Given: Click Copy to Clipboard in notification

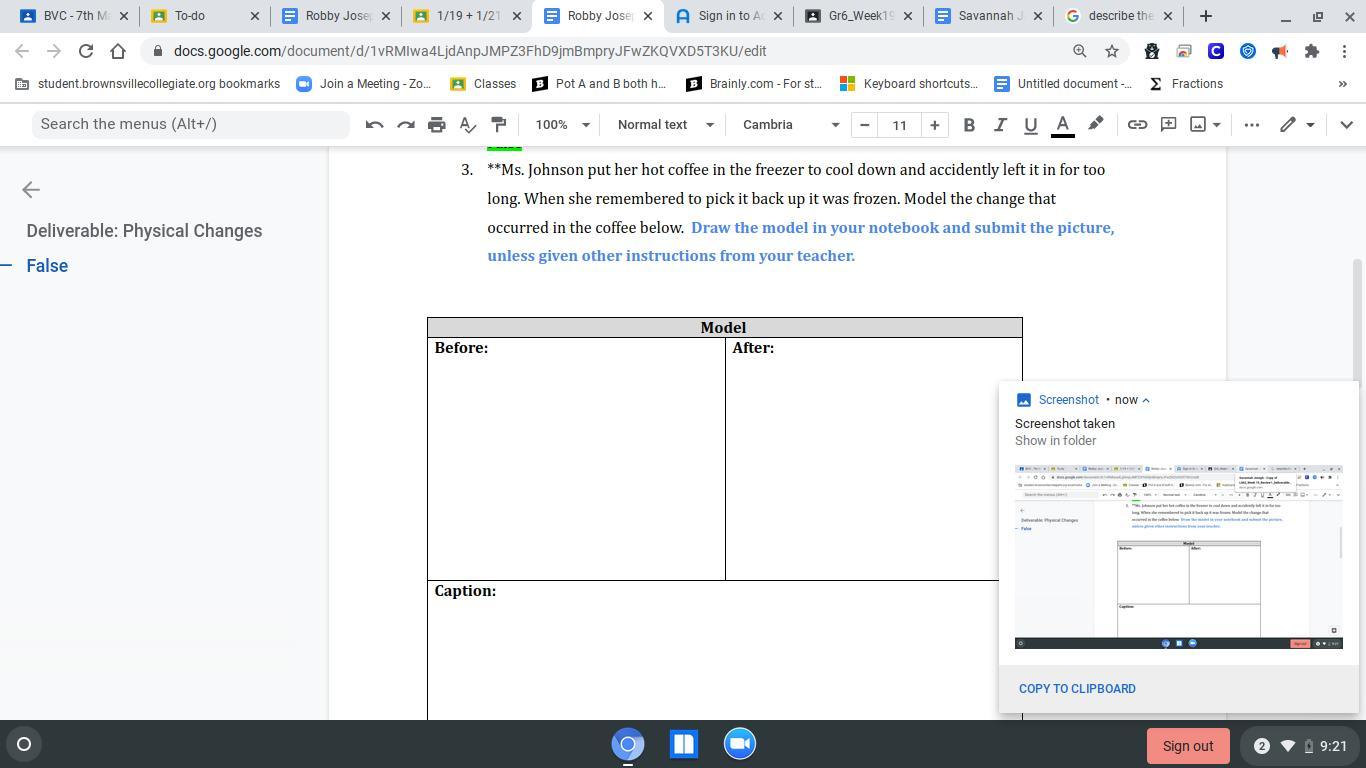Looking at the screenshot, I should (1077, 689).
